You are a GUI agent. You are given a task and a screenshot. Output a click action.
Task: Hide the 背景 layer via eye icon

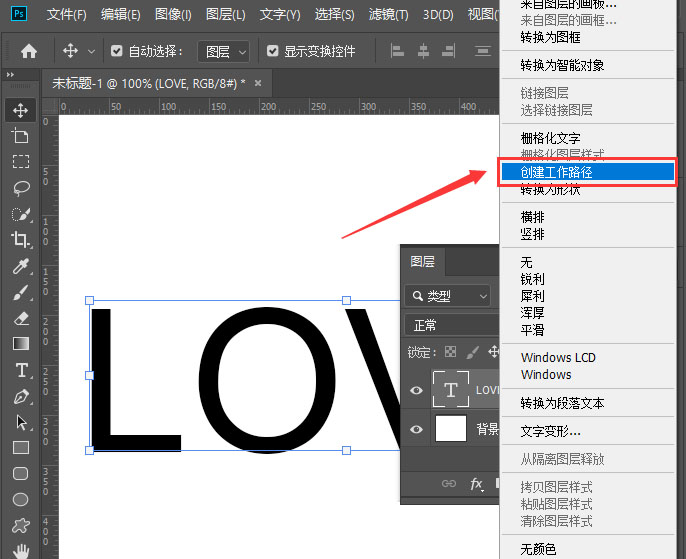417,429
